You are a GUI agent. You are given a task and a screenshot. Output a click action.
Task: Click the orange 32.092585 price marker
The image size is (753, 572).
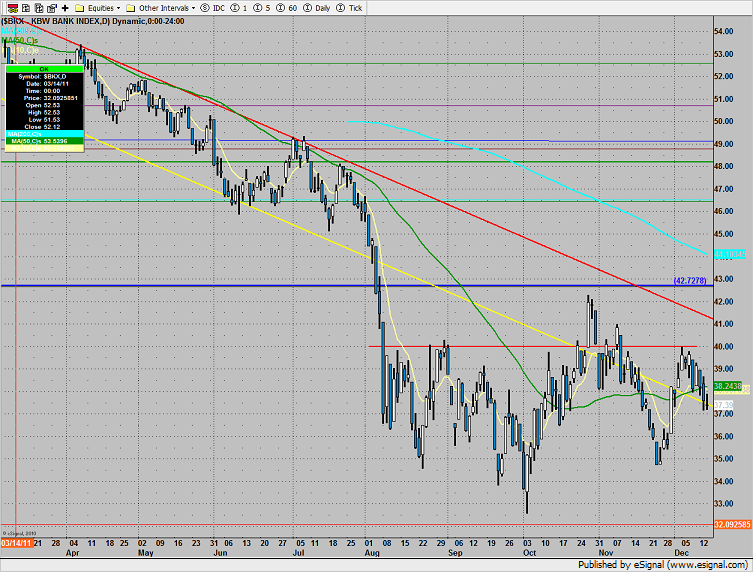pos(733,524)
